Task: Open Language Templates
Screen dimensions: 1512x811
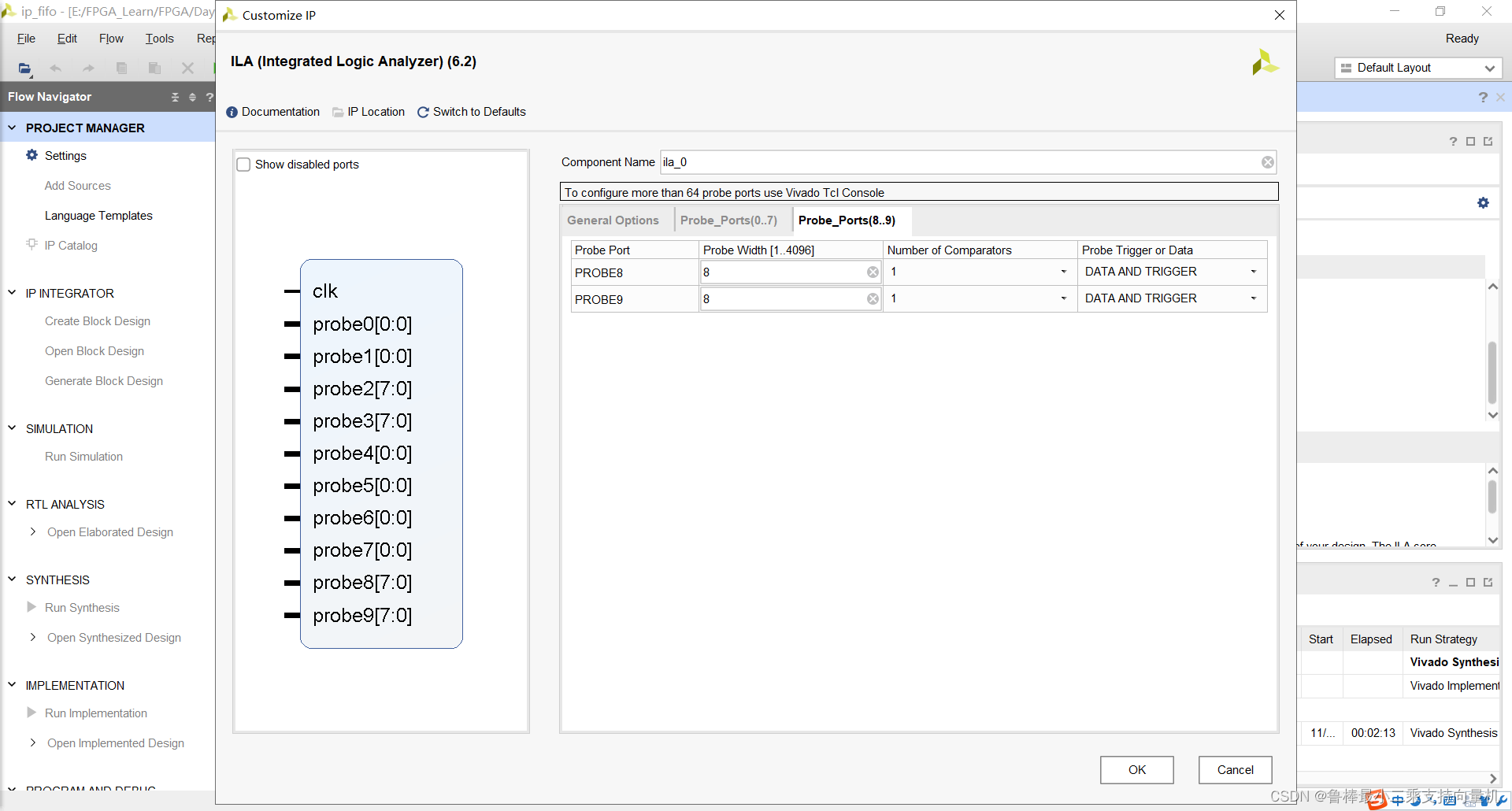Action: [x=98, y=216]
